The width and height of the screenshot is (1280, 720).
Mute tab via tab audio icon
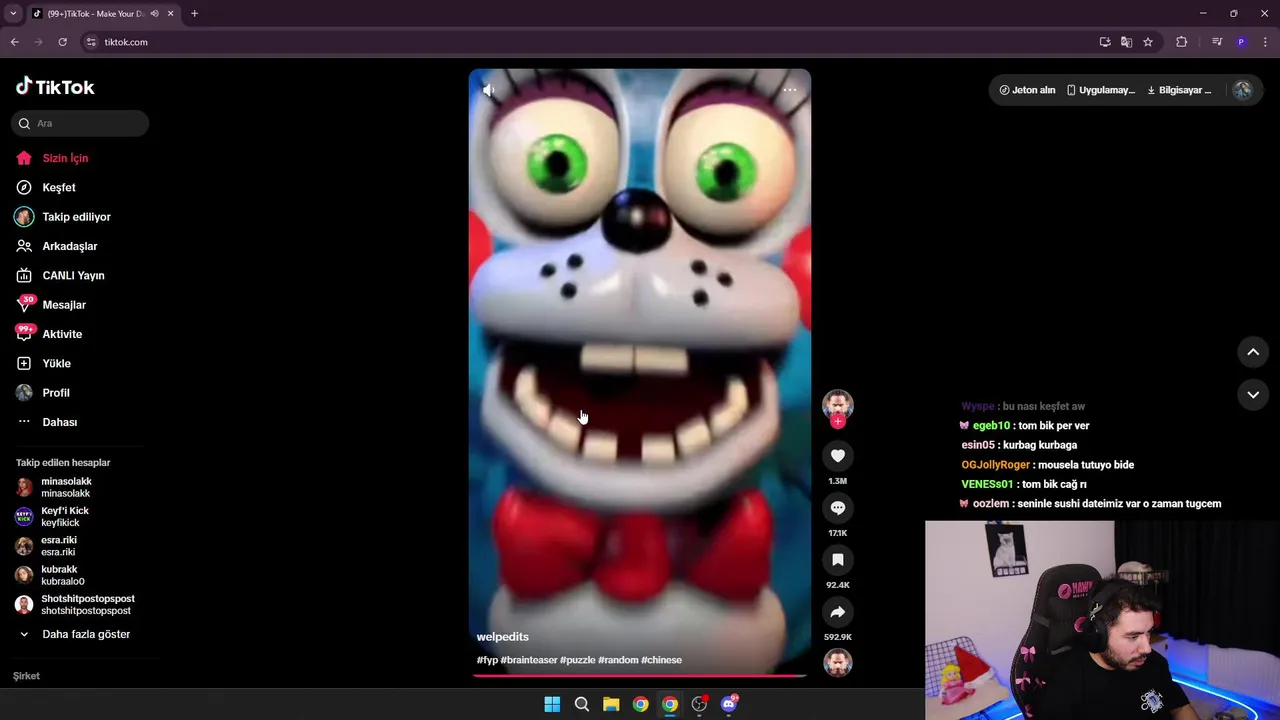154,14
